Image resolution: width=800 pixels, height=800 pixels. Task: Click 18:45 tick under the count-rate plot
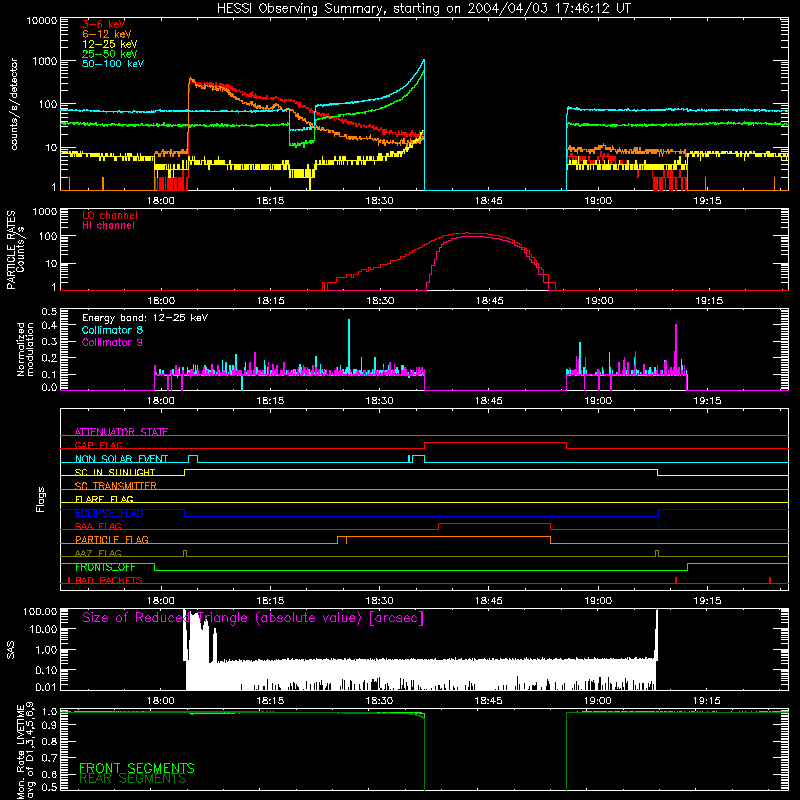(489, 201)
